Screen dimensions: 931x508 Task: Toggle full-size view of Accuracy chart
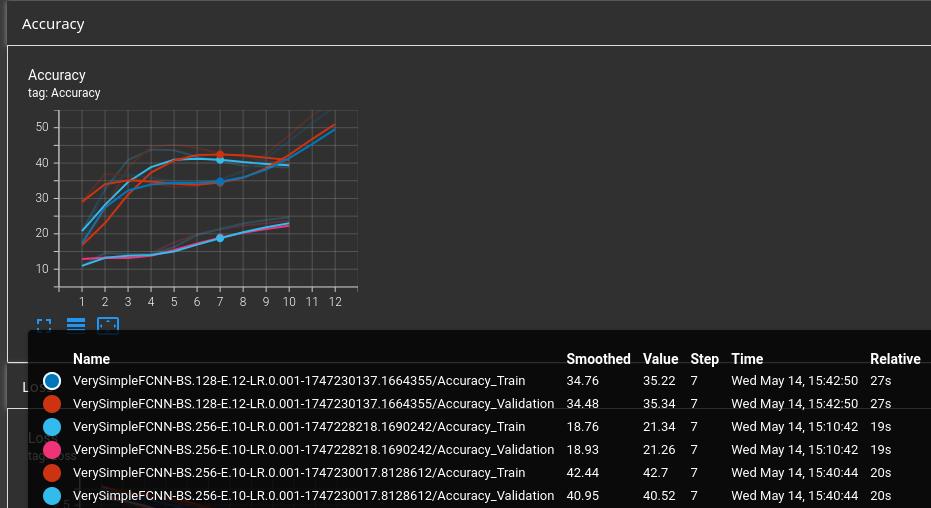pos(44,325)
